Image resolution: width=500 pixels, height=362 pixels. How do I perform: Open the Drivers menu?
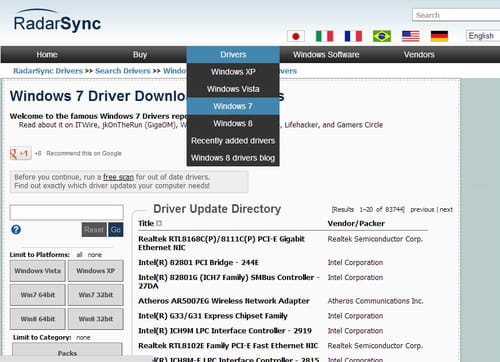coord(233,55)
